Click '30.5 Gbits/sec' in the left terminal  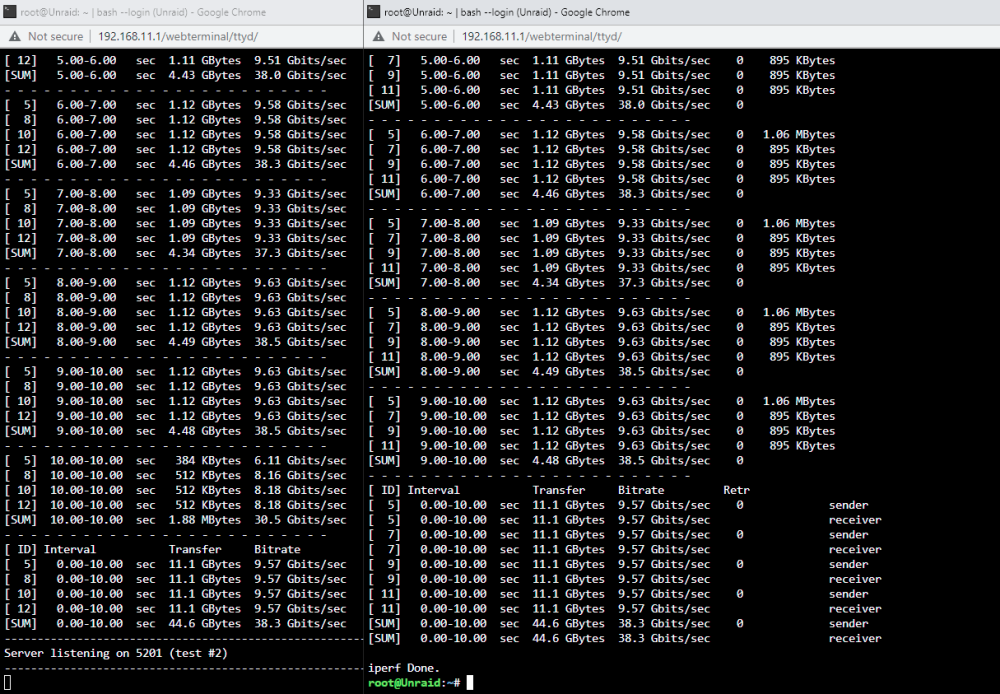pyautogui.click(x=300, y=520)
